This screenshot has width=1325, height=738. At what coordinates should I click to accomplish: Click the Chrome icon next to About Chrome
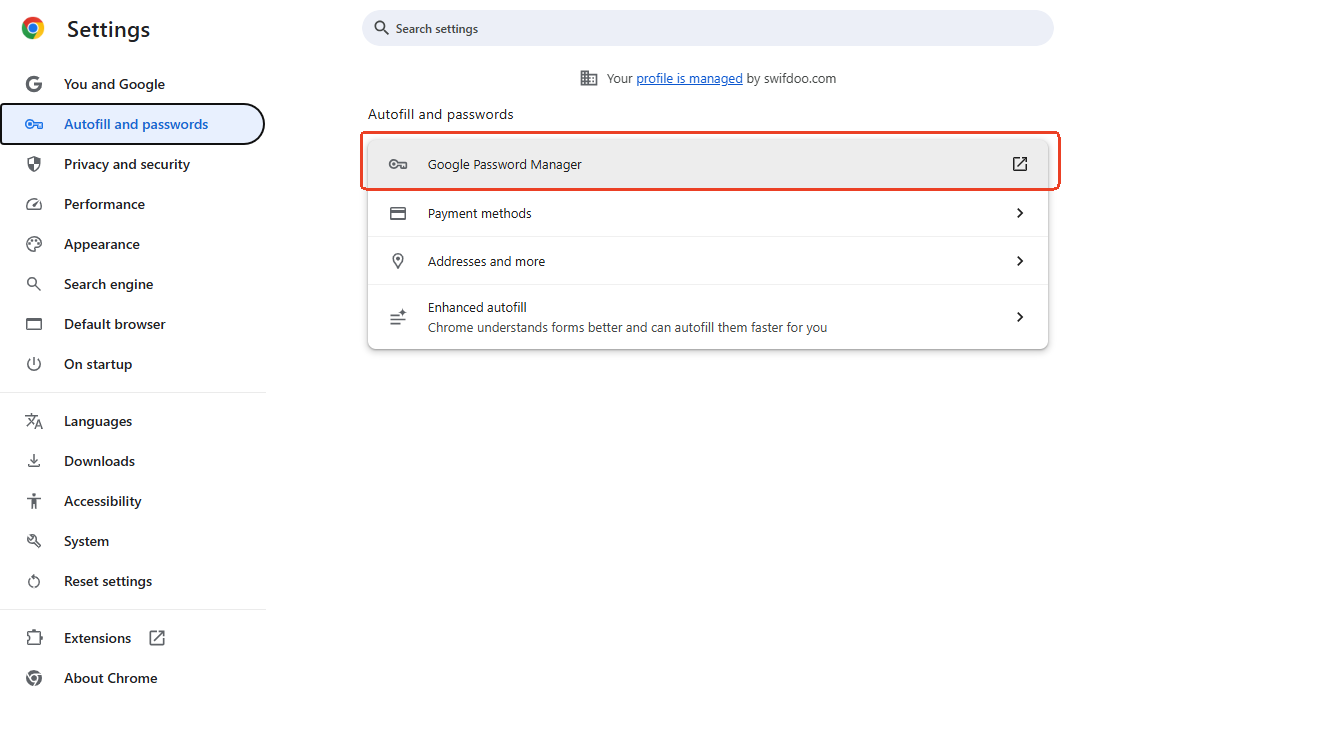[x=34, y=678]
